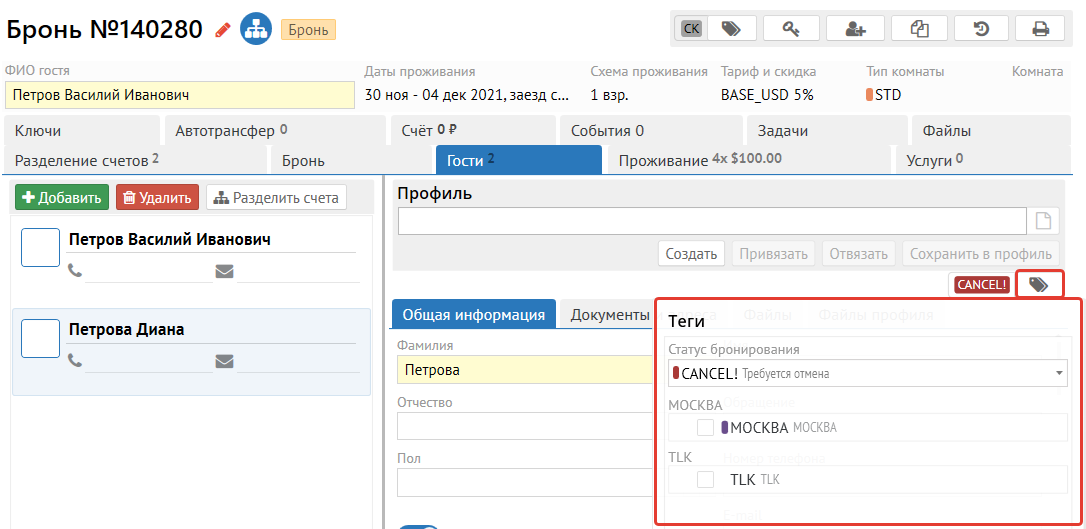The width and height of the screenshot is (1086, 529).
Task: Enable the TLK tag checkbox
Action: coord(706,480)
